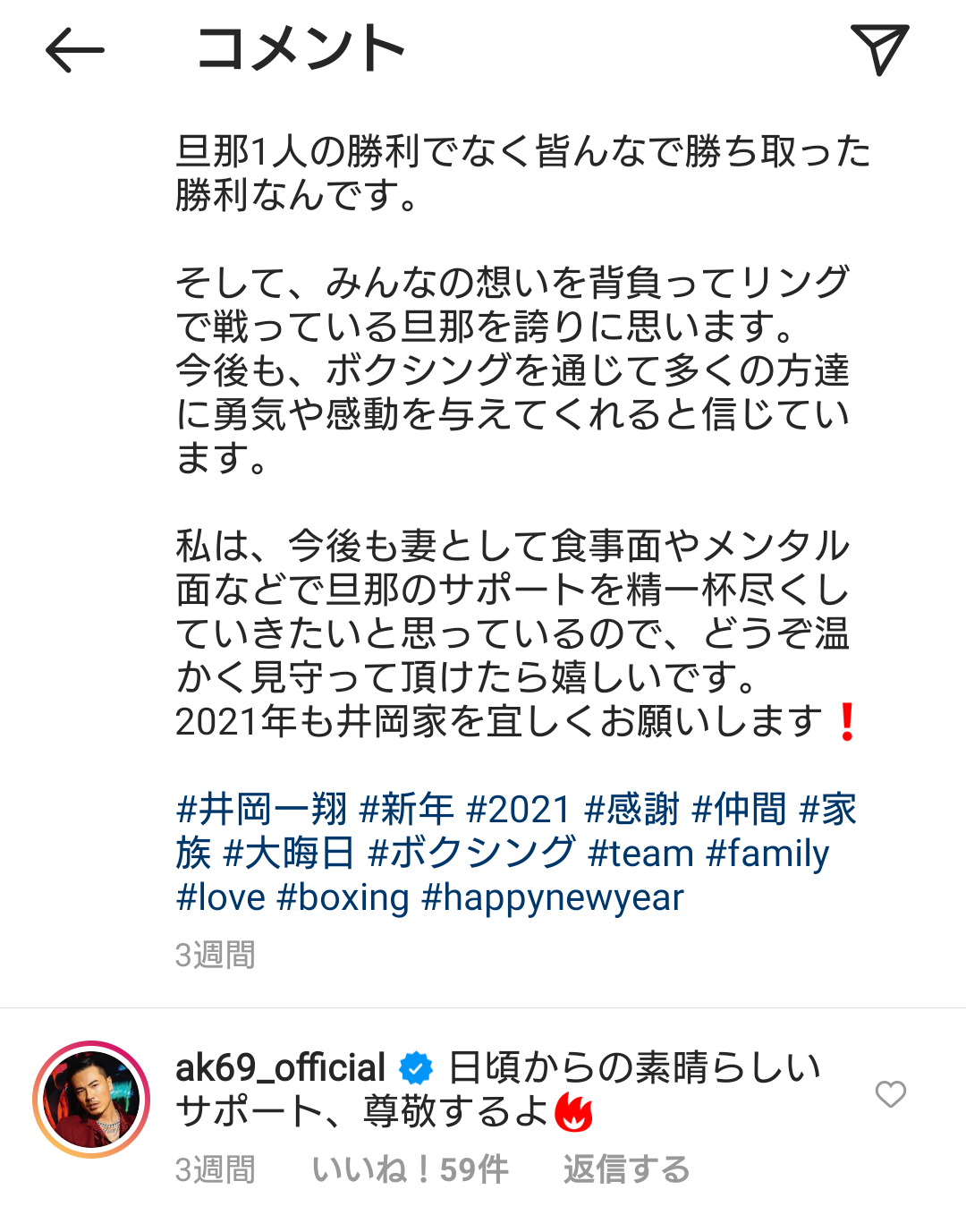Tap the verified badge next to ak69_official

(x=416, y=1068)
